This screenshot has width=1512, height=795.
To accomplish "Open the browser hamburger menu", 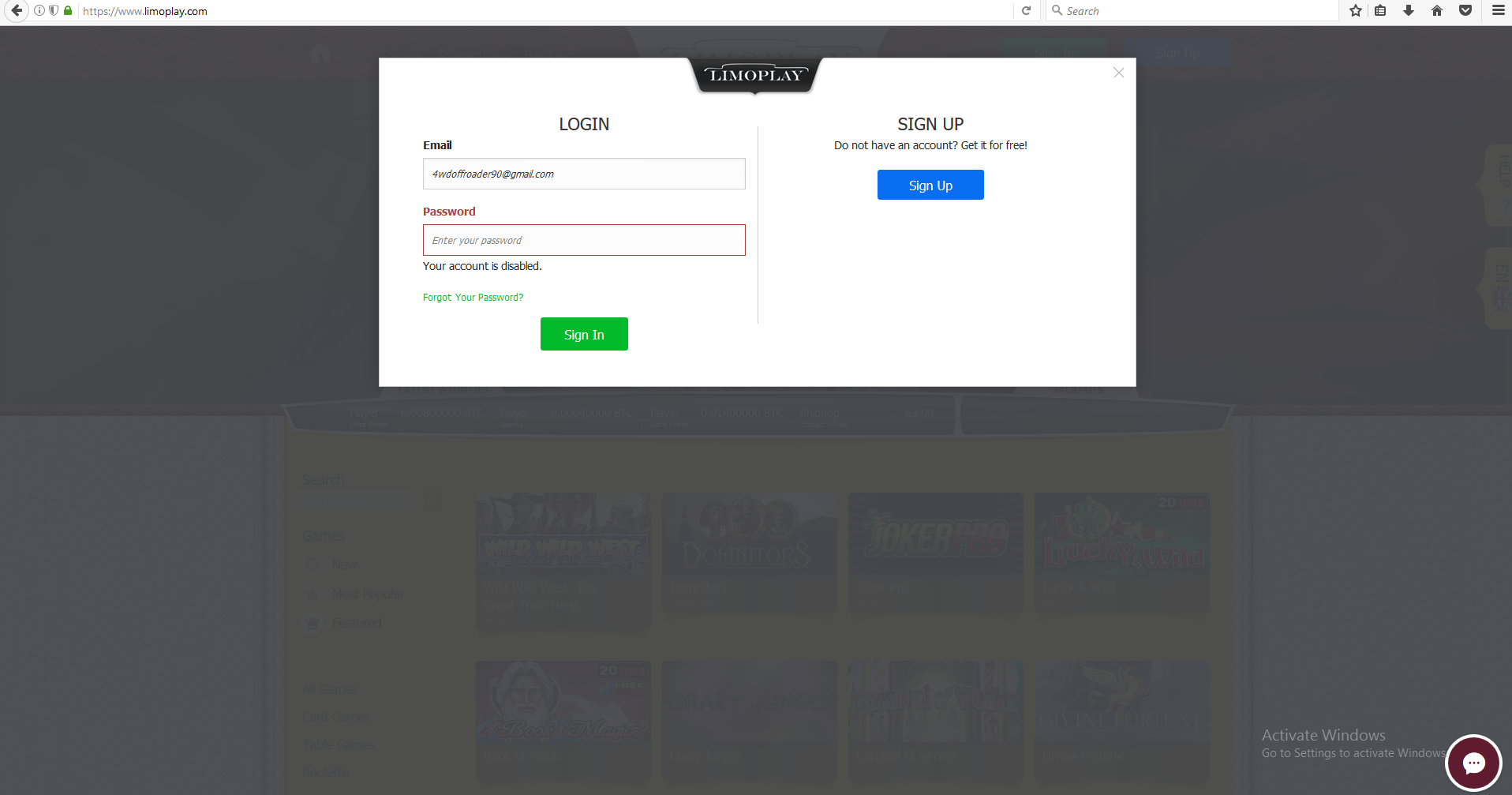I will coord(1498,11).
